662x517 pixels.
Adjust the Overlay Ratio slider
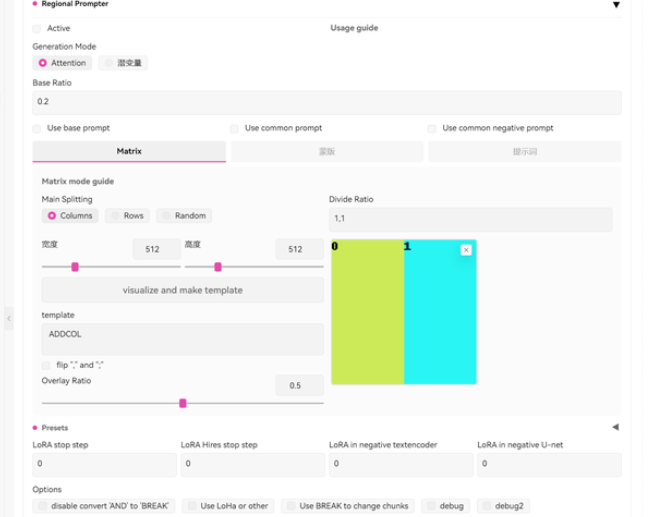point(182,403)
